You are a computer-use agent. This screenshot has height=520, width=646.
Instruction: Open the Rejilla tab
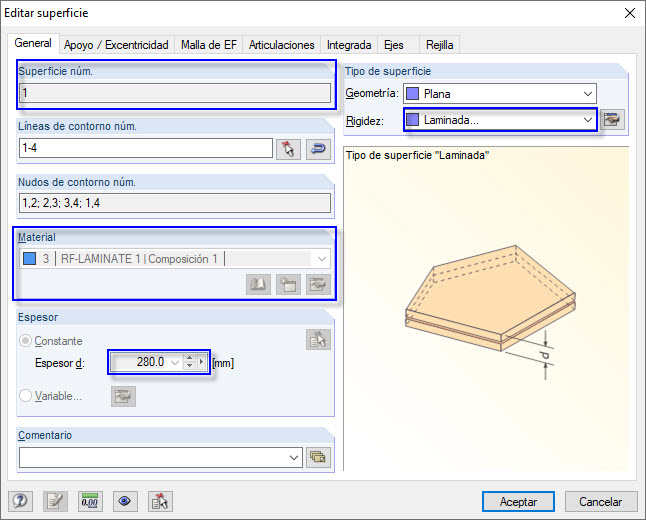pos(440,45)
